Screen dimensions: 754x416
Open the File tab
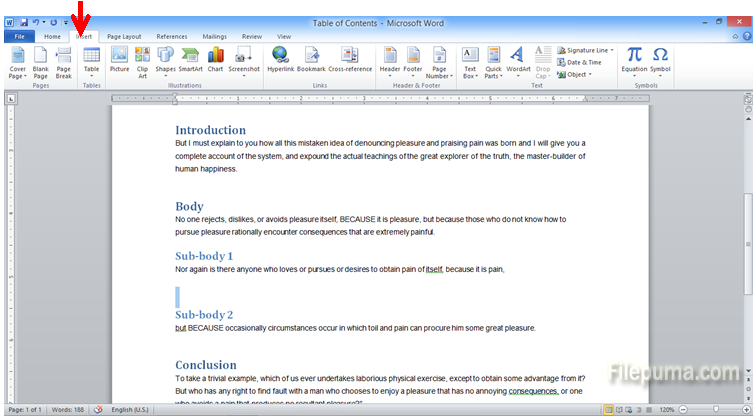pyautogui.click(x=18, y=36)
